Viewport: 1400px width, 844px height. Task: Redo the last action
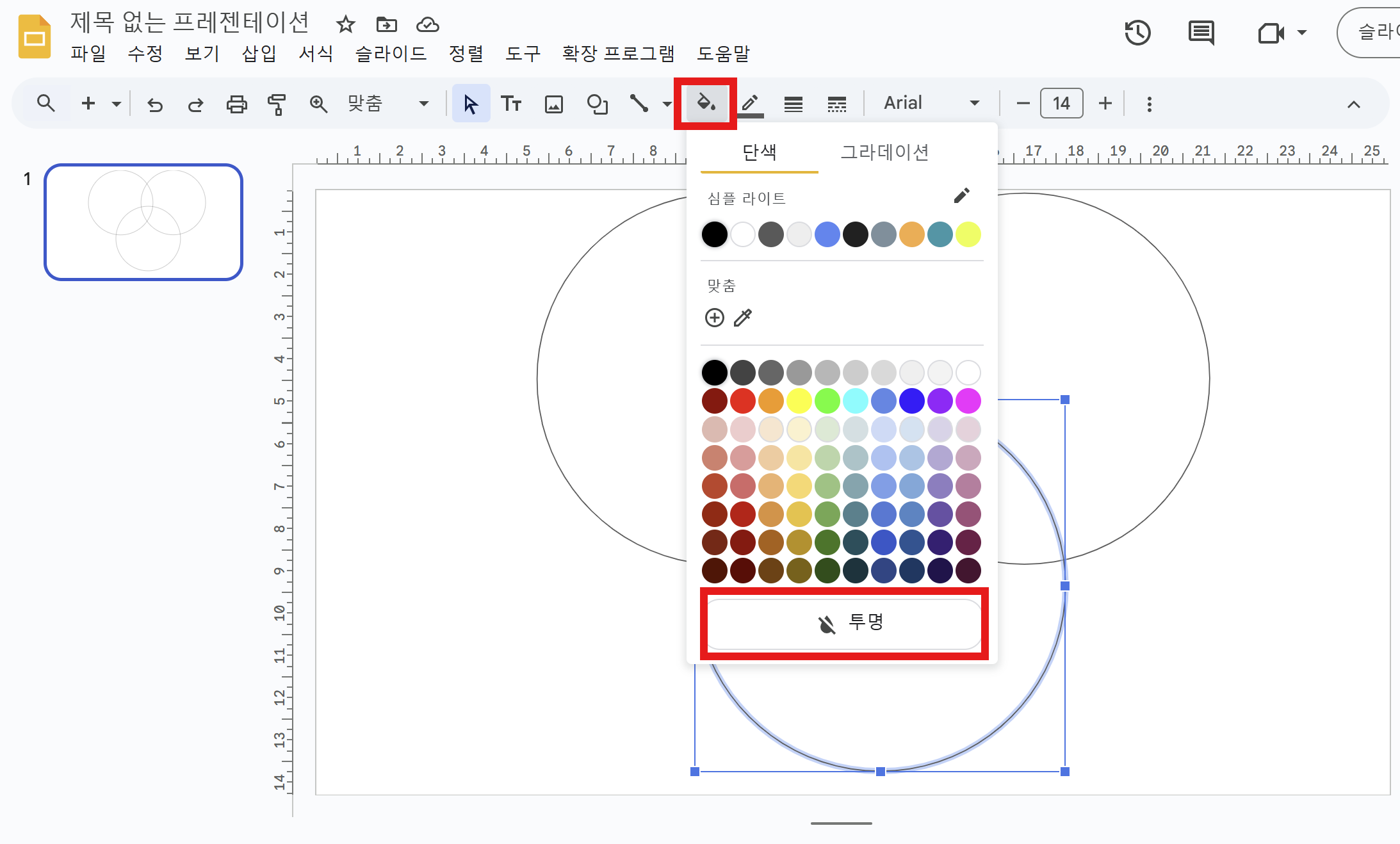tap(195, 104)
